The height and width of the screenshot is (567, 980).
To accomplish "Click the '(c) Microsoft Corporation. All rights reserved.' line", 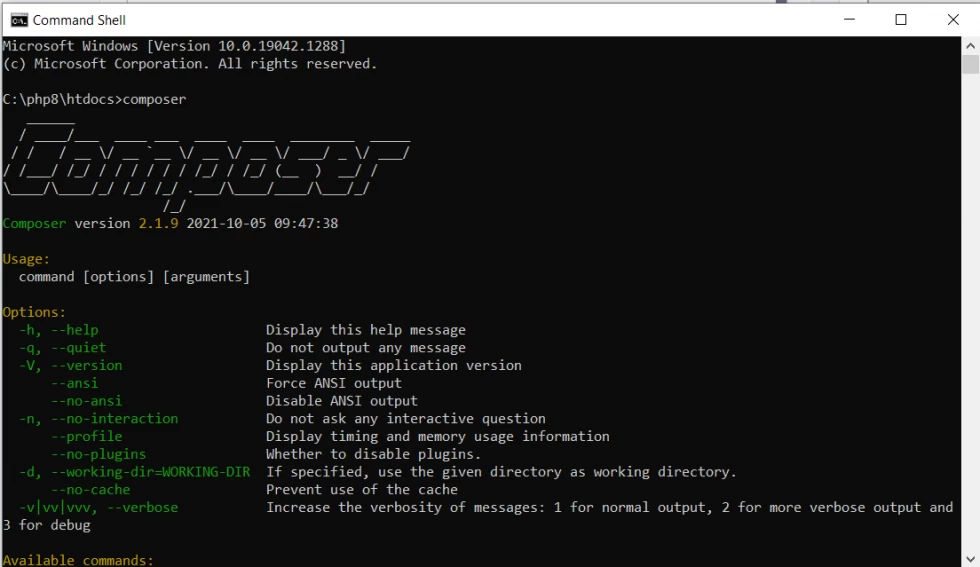I will (x=190, y=64).
